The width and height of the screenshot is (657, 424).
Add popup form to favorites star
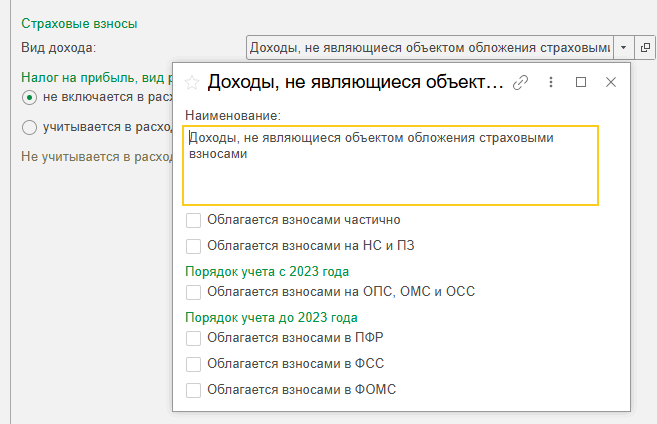[192, 83]
